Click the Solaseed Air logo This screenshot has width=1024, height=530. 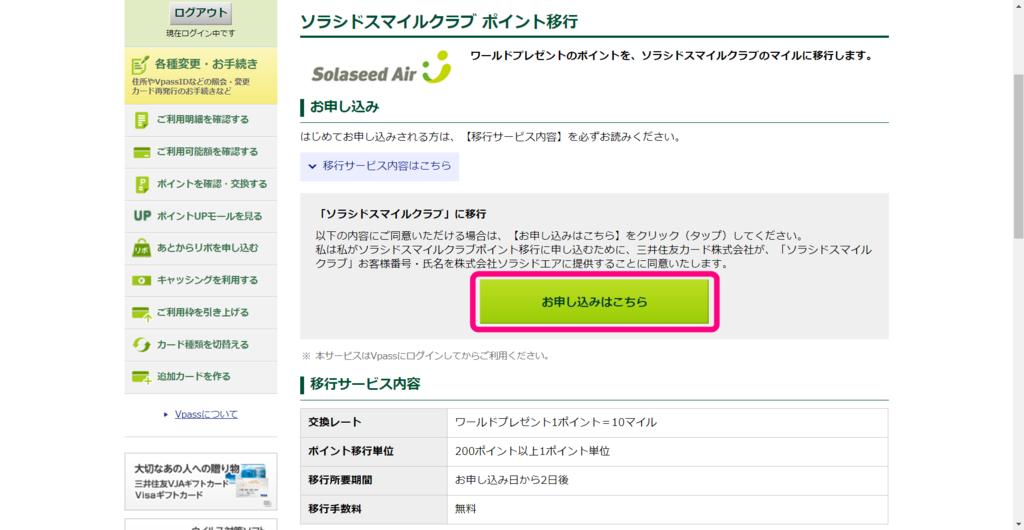pos(381,68)
